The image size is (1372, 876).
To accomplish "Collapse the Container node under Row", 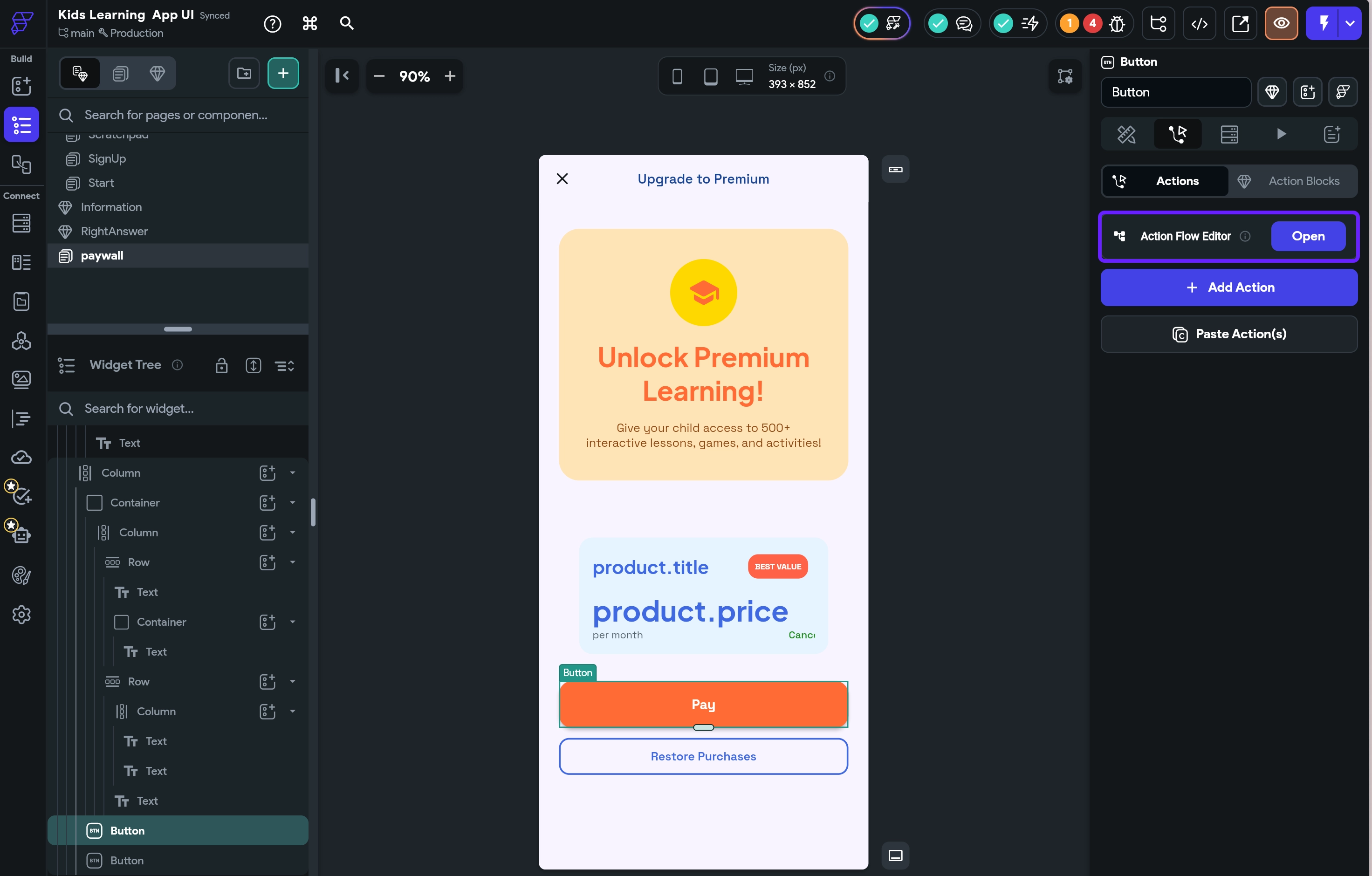I will coord(292,622).
